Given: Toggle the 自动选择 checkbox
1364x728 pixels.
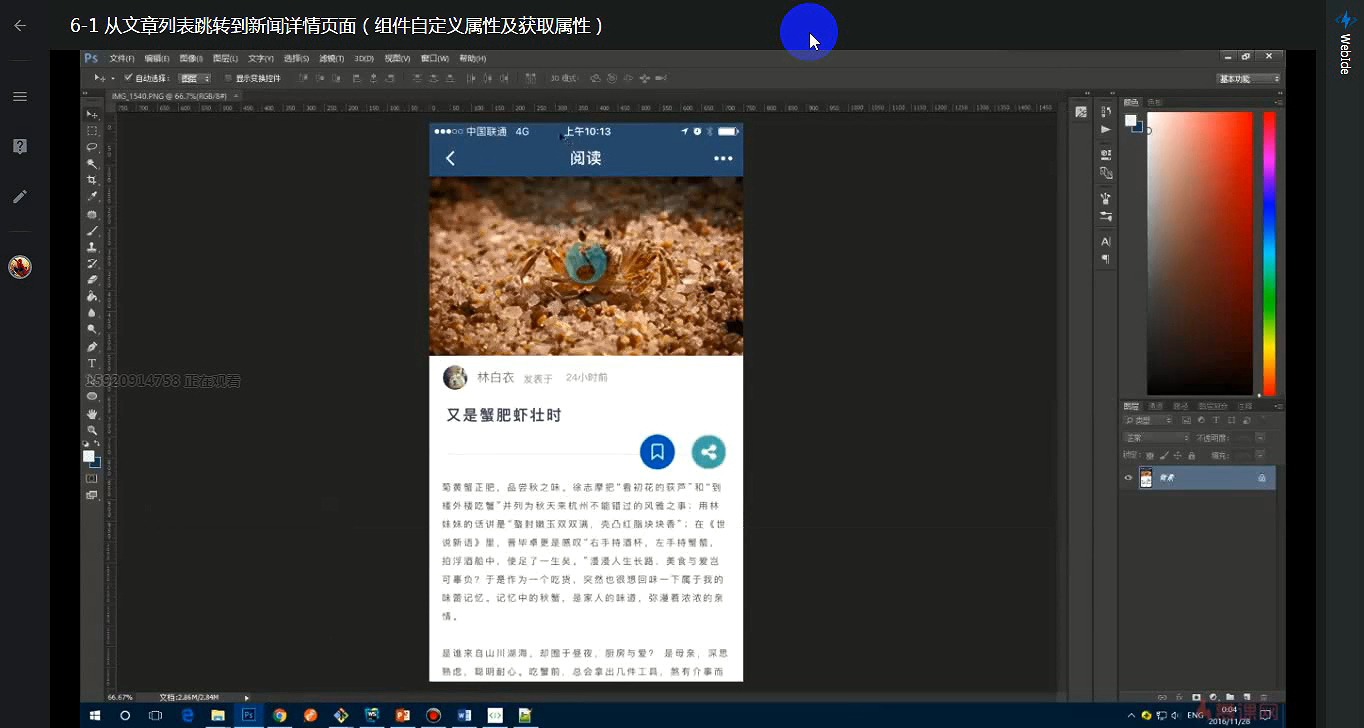Looking at the screenshot, I should [128, 78].
